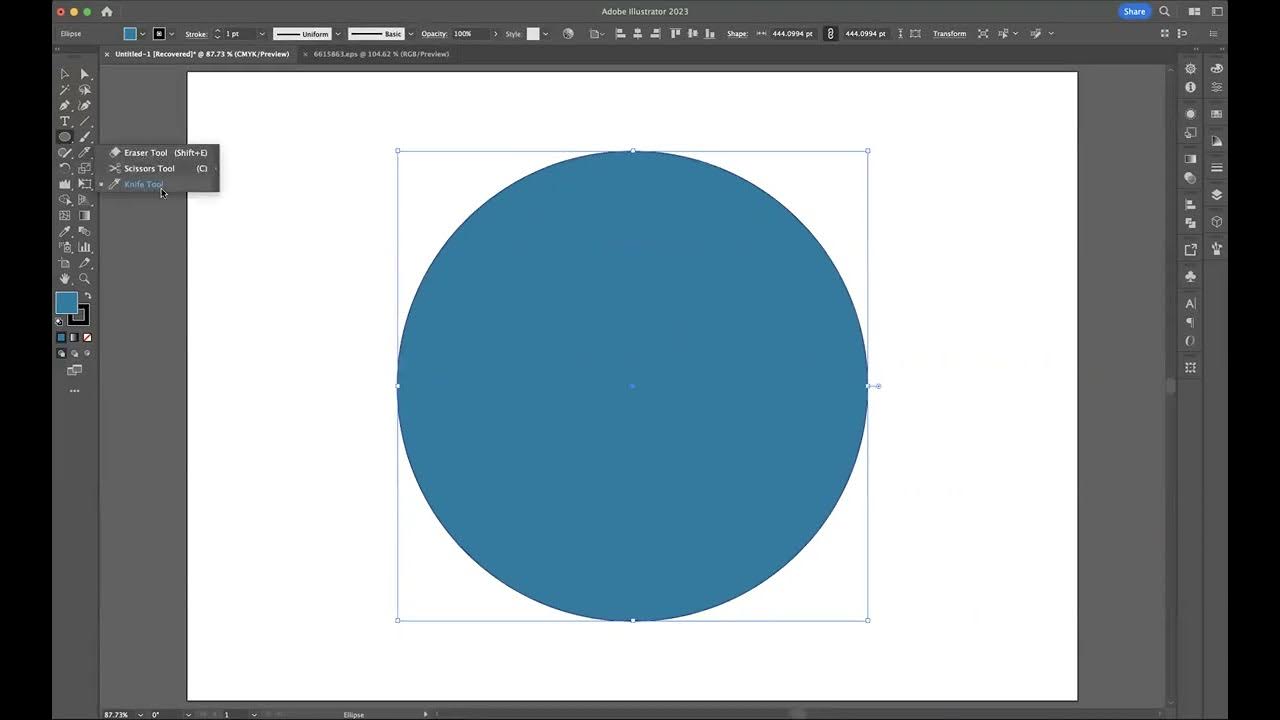Select the Zoom tool

pos(84,280)
